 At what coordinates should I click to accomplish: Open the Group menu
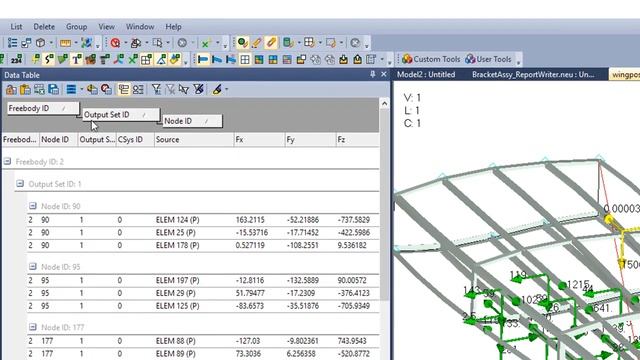(x=76, y=27)
